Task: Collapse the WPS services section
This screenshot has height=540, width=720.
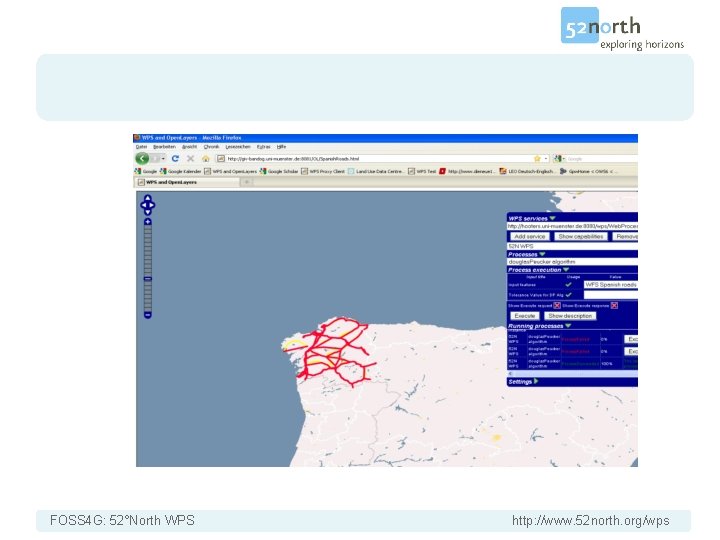Action: (552, 218)
